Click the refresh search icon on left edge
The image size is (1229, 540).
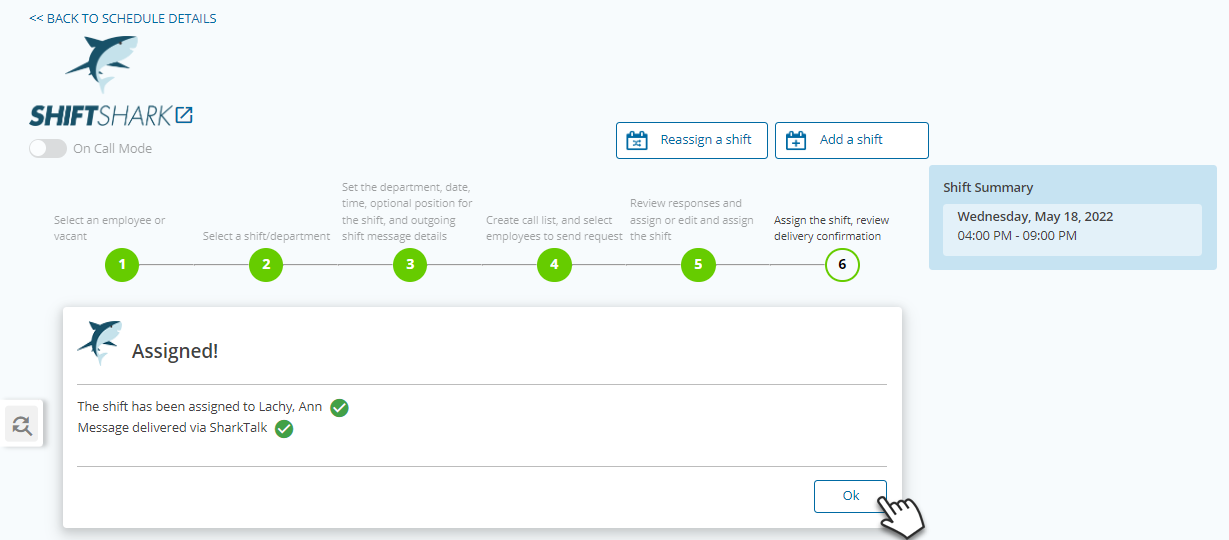click(x=22, y=425)
